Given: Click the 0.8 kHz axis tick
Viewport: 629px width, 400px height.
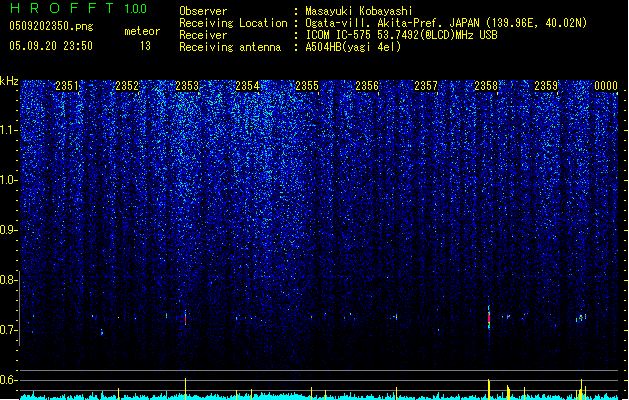Looking at the screenshot, I should (x=9, y=280).
